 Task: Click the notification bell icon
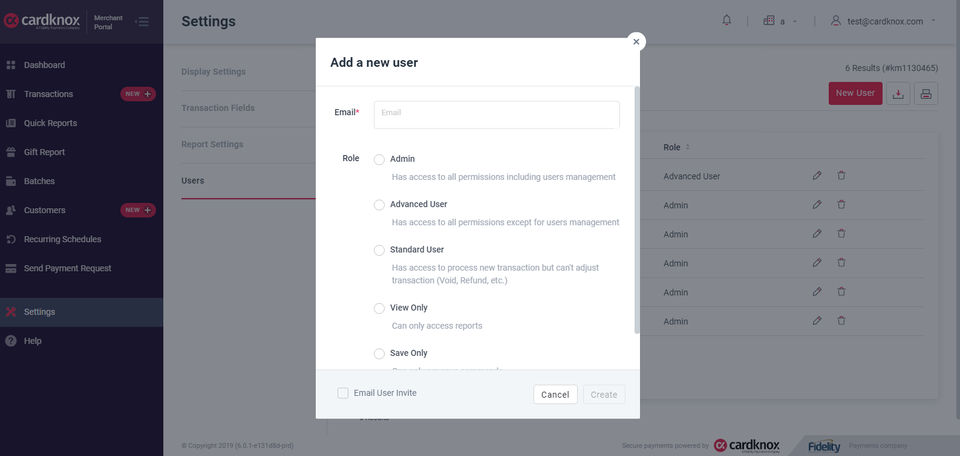[x=727, y=21]
